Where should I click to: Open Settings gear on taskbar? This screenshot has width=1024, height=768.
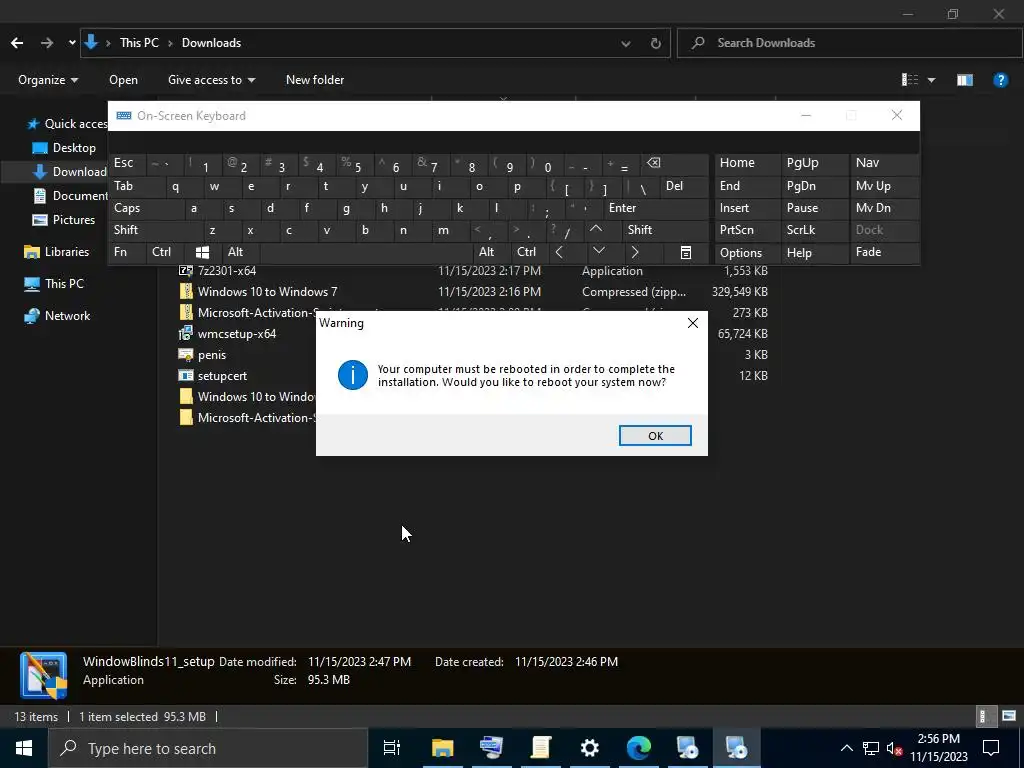pyautogui.click(x=590, y=748)
